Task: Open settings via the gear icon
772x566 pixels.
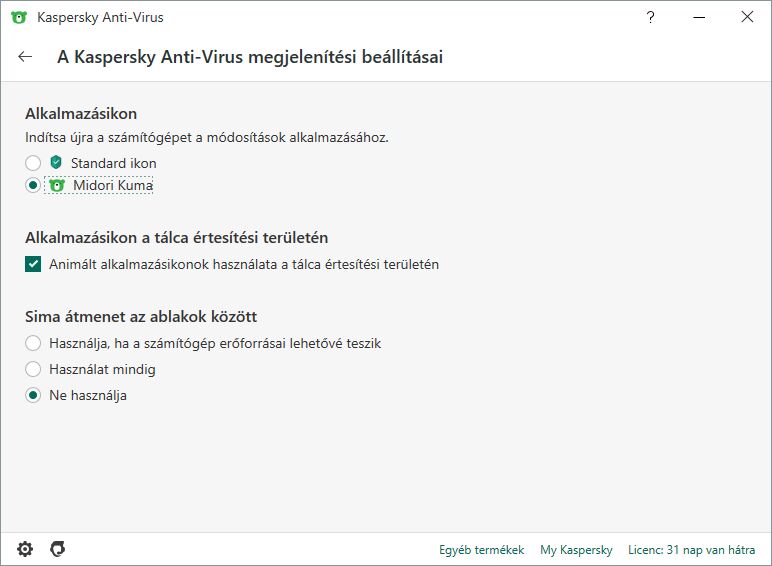Action: (x=25, y=549)
